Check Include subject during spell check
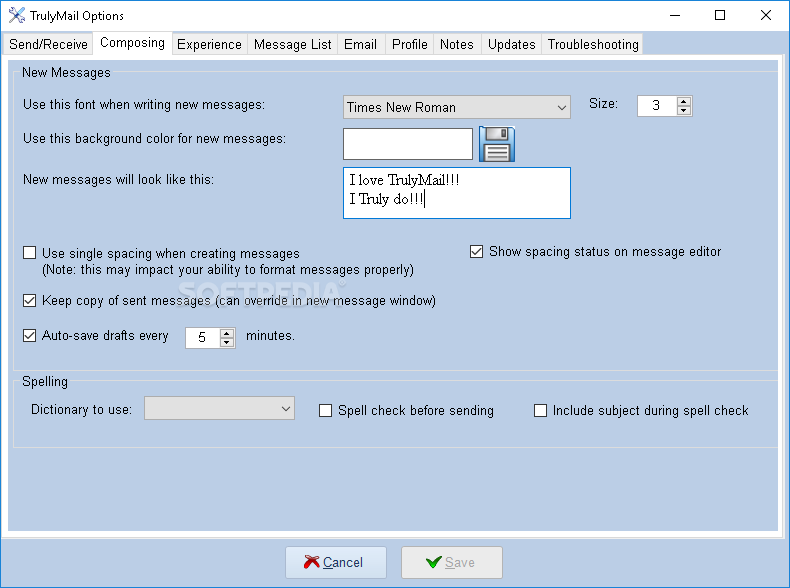Viewport: 790px width, 588px height. click(541, 411)
